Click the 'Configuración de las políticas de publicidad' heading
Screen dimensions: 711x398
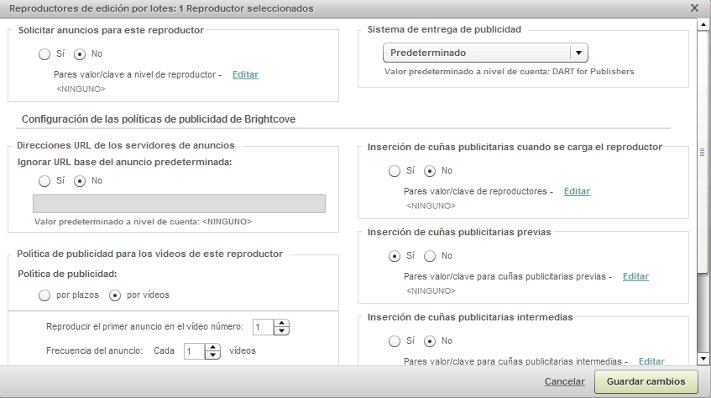point(158,119)
